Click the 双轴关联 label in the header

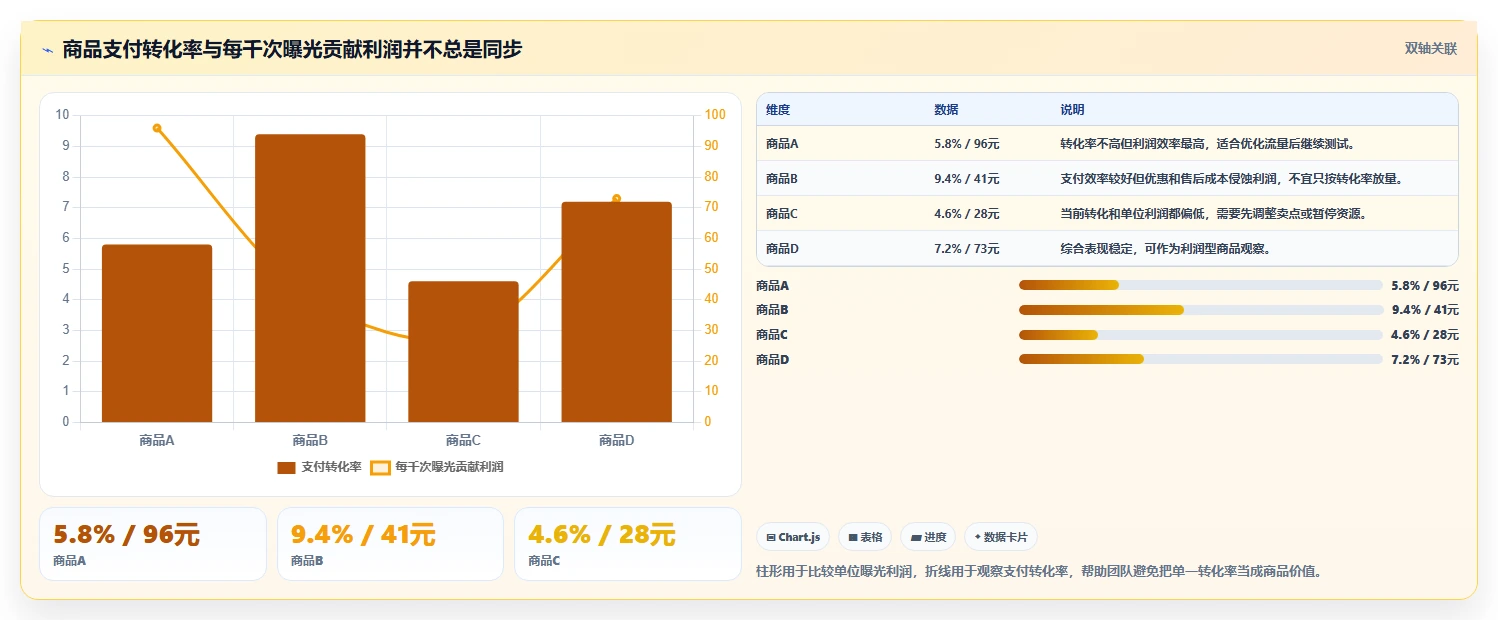pyautogui.click(x=1431, y=49)
